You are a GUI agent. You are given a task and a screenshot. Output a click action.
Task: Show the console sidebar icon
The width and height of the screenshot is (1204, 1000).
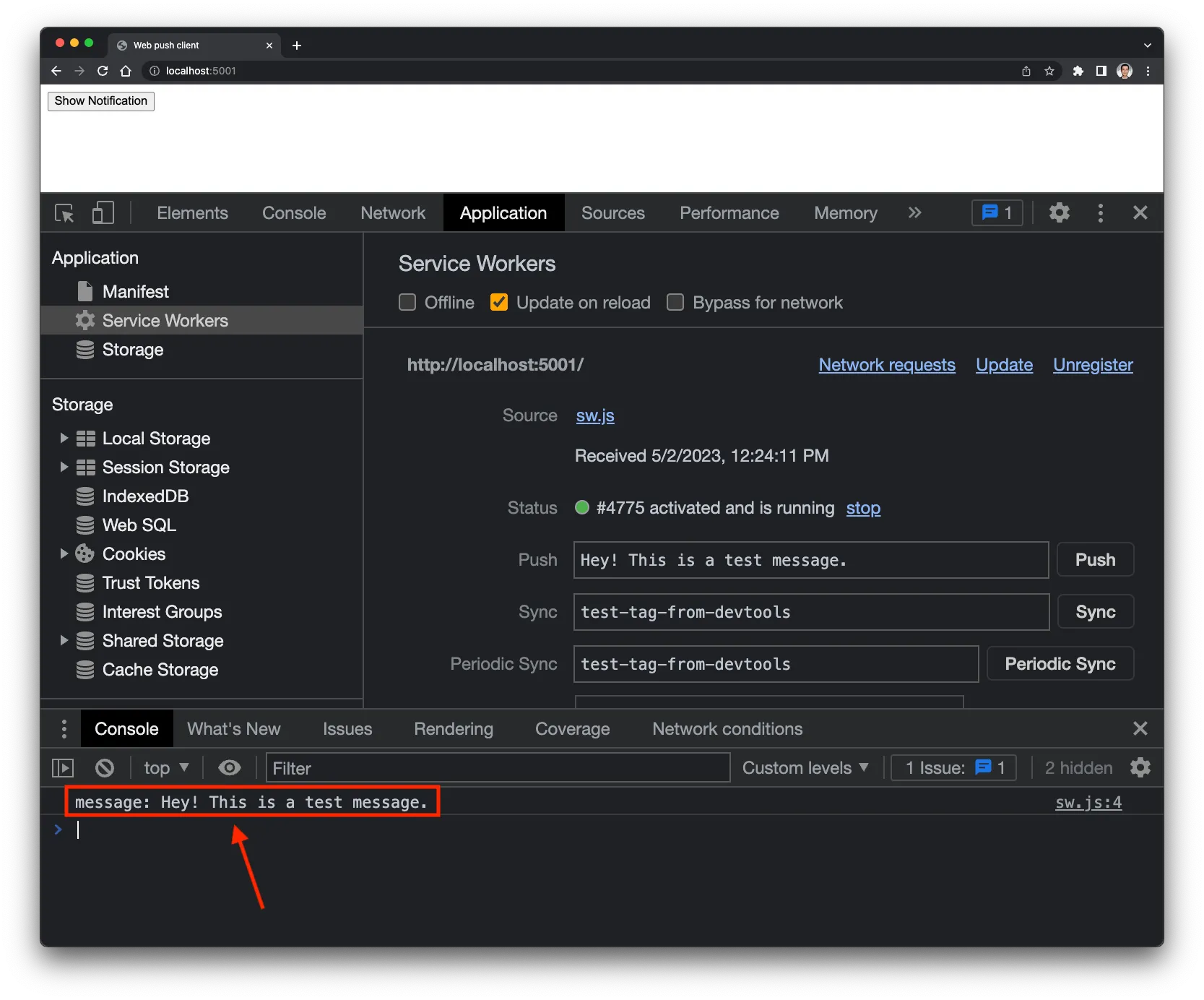64,768
